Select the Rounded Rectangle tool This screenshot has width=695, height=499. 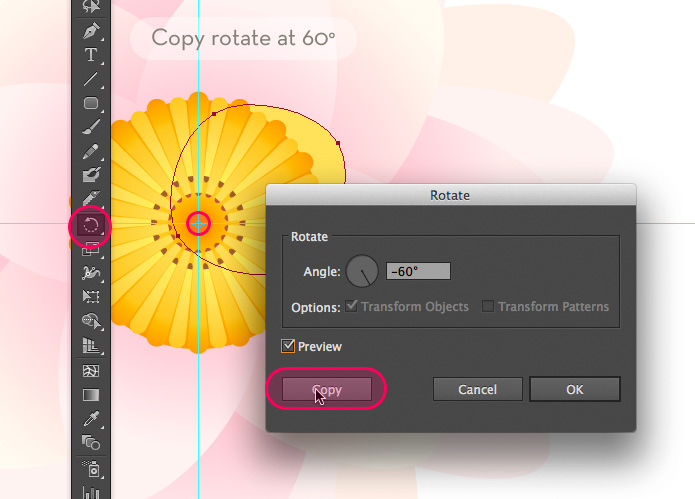point(91,103)
